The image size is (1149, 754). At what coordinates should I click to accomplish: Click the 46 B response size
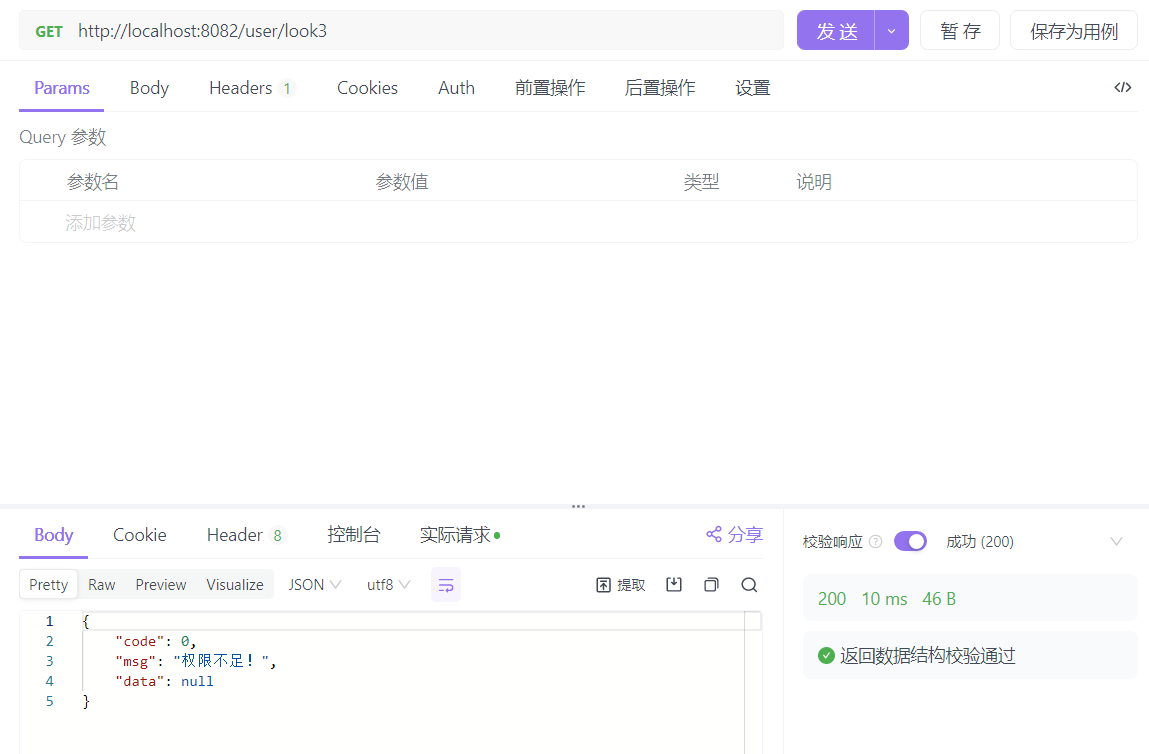pos(939,599)
